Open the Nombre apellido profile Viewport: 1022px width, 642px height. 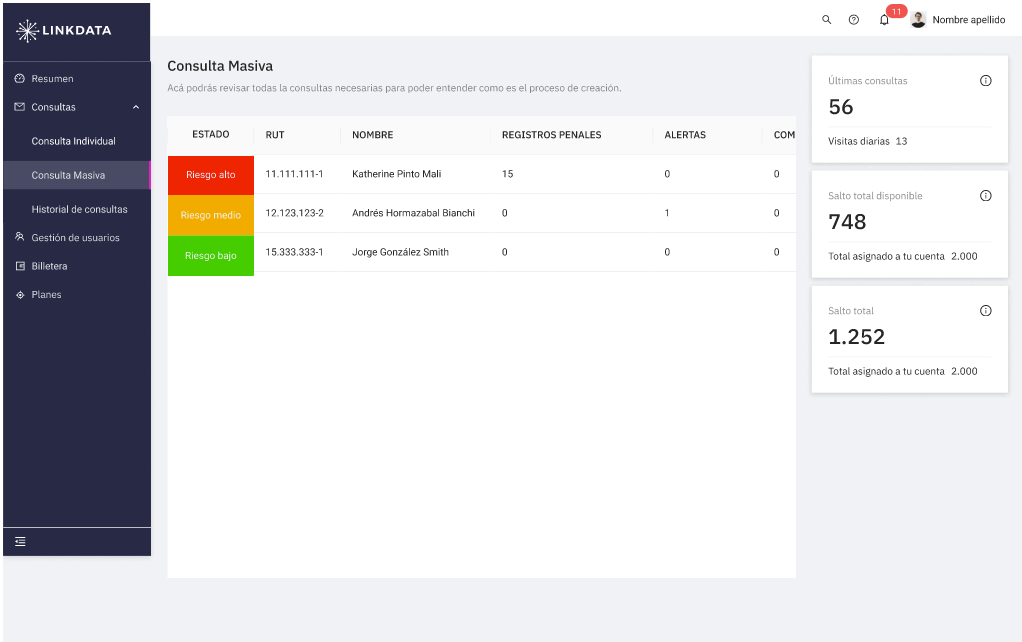tap(956, 20)
